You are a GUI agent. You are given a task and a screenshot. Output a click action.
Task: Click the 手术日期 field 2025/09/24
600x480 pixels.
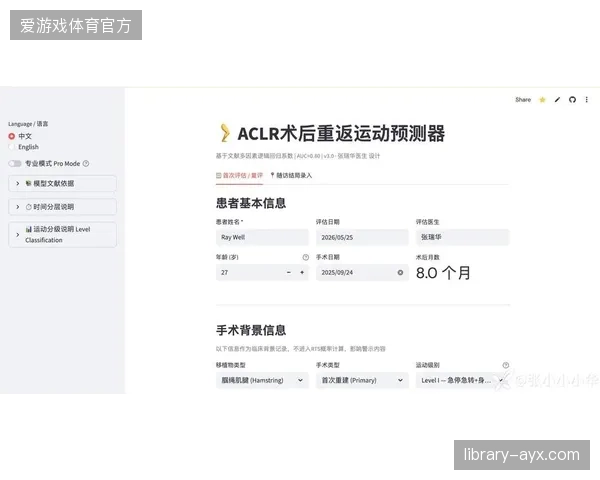pyautogui.click(x=362, y=272)
